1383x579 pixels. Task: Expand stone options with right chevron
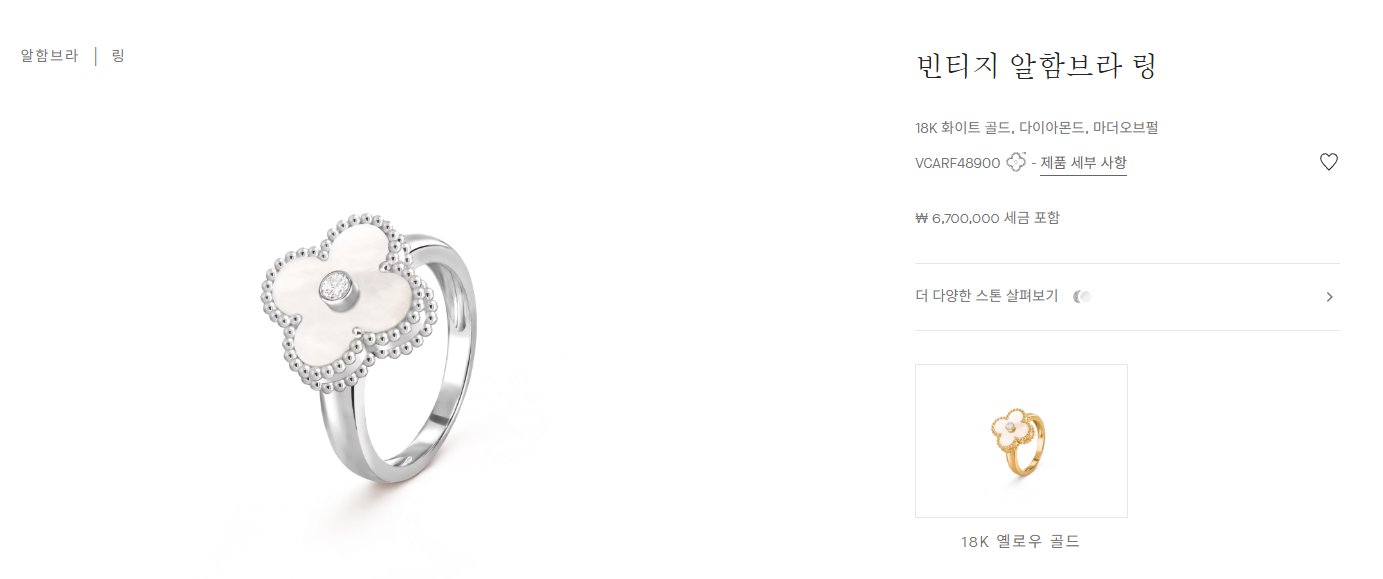point(1329,297)
